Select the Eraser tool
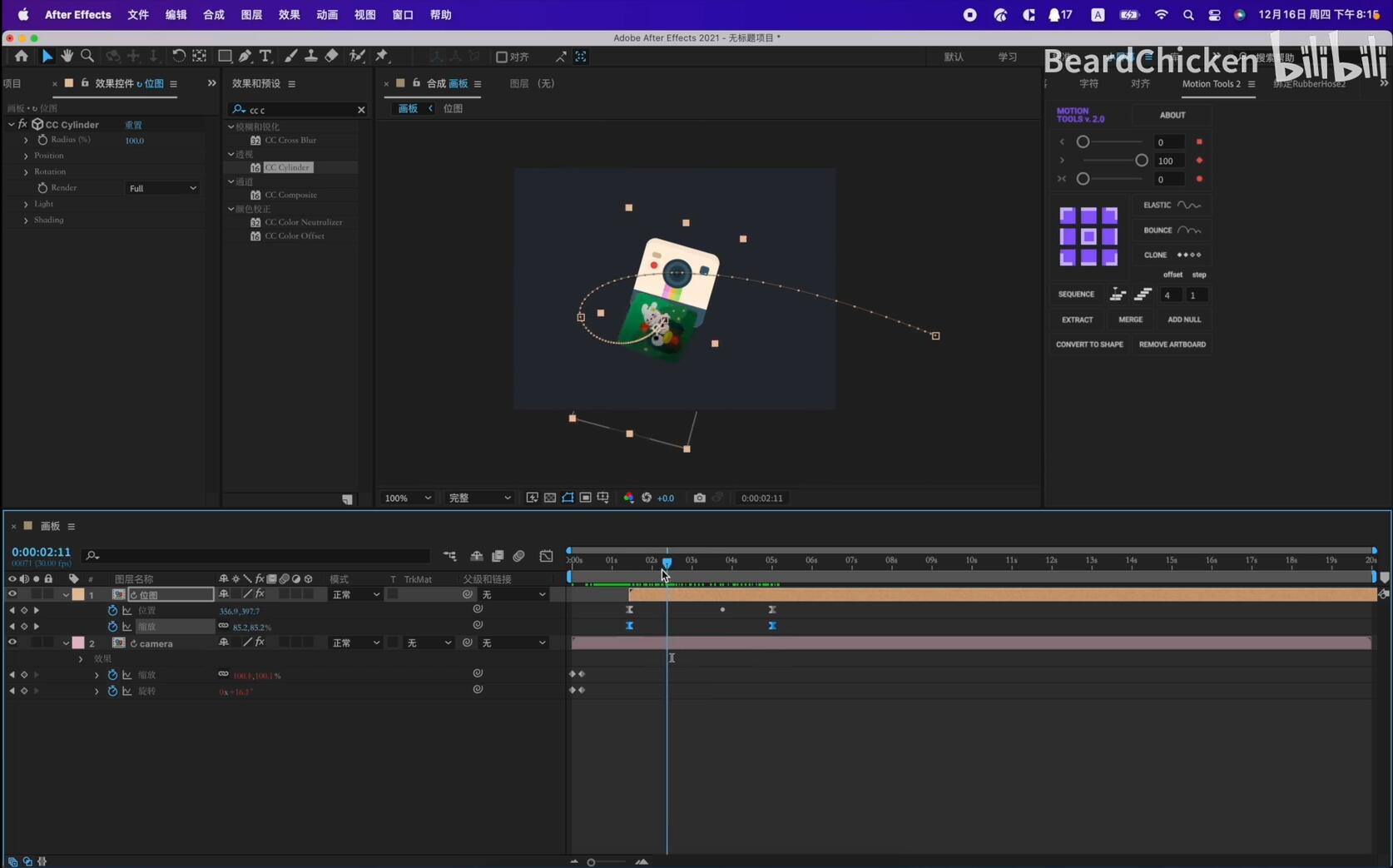 pos(331,57)
